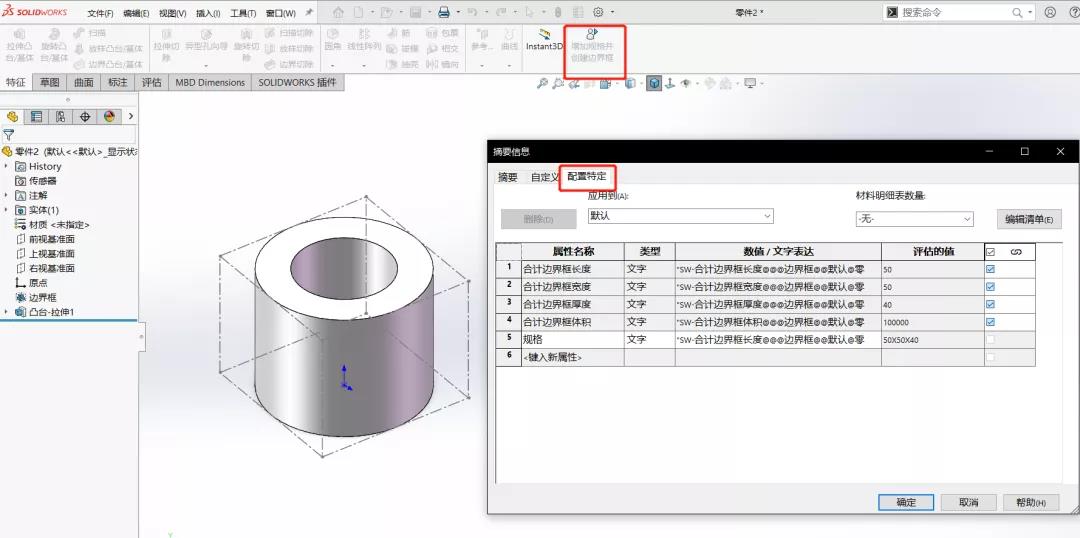Open the 工具(T) menu
Screen dimensions: 1080x538
[x=244, y=13]
